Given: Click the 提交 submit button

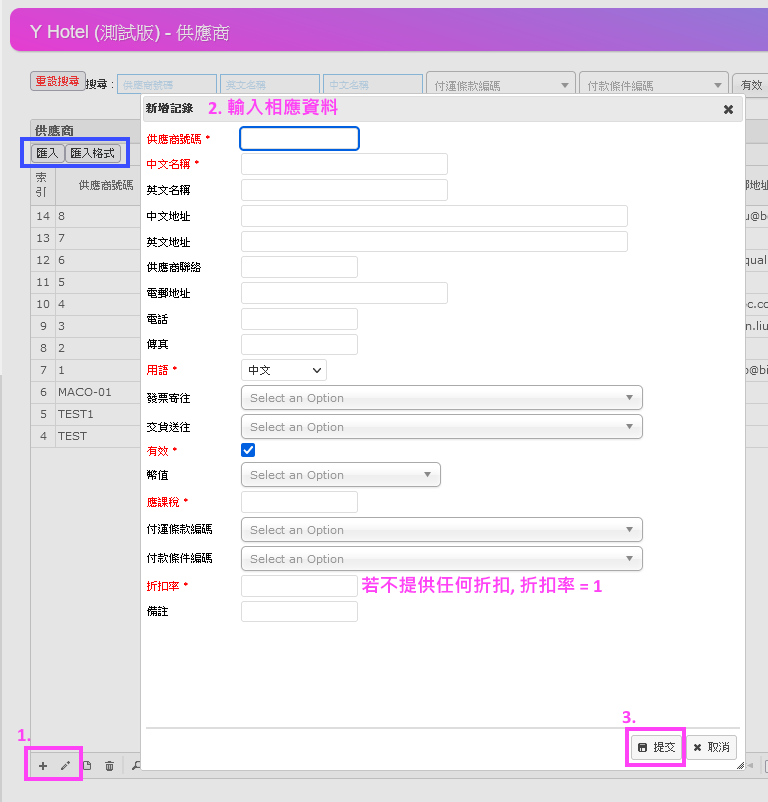Looking at the screenshot, I should 657,747.
